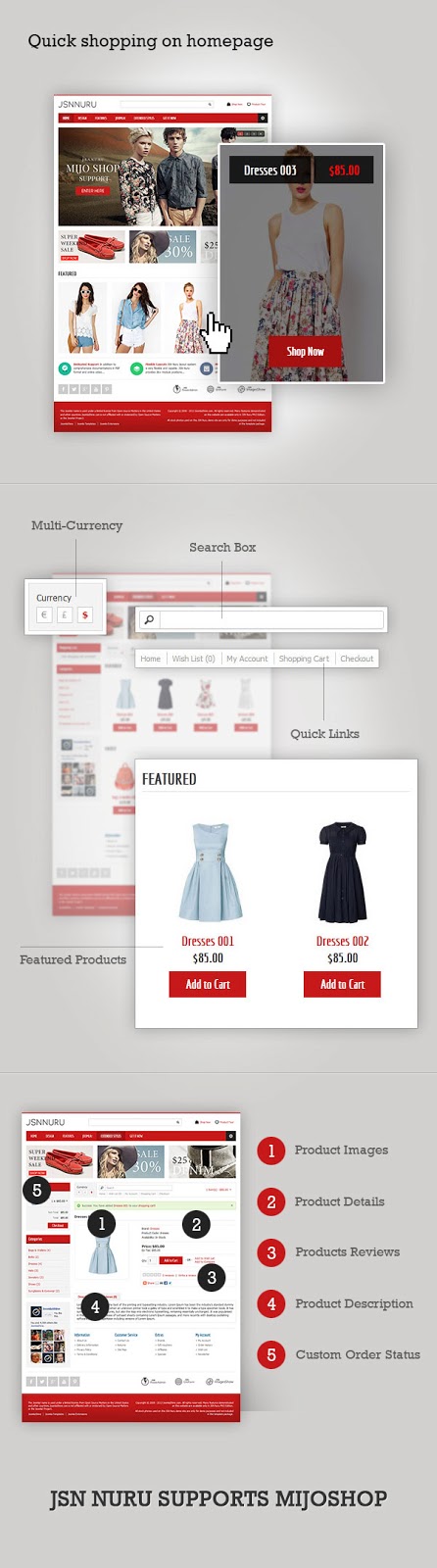Click the red number 5 Custom Order Status badge
437x1568 pixels.
click(271, 1355)
